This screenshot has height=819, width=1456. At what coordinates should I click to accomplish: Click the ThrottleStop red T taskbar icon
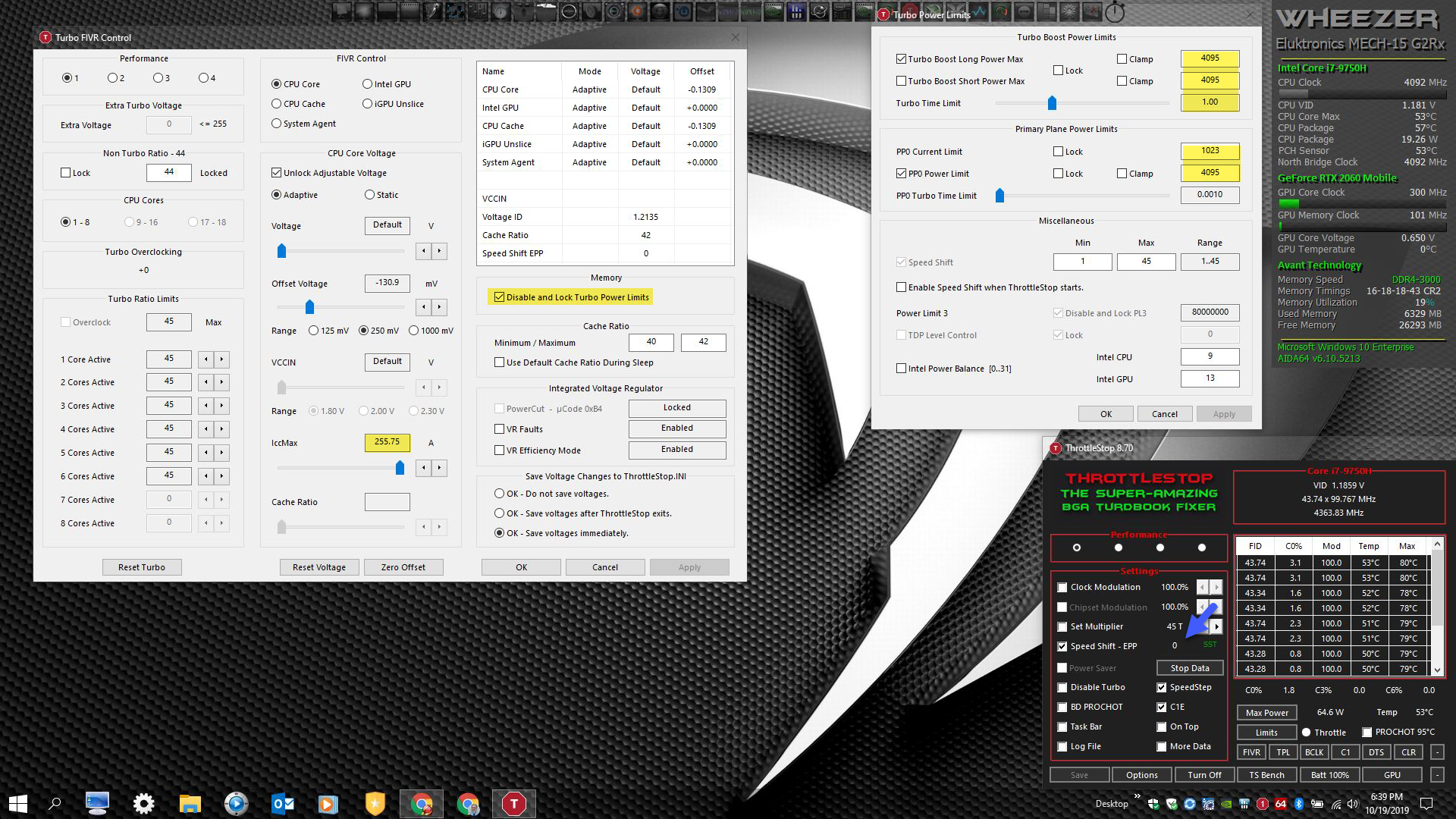tap(514, 803)
